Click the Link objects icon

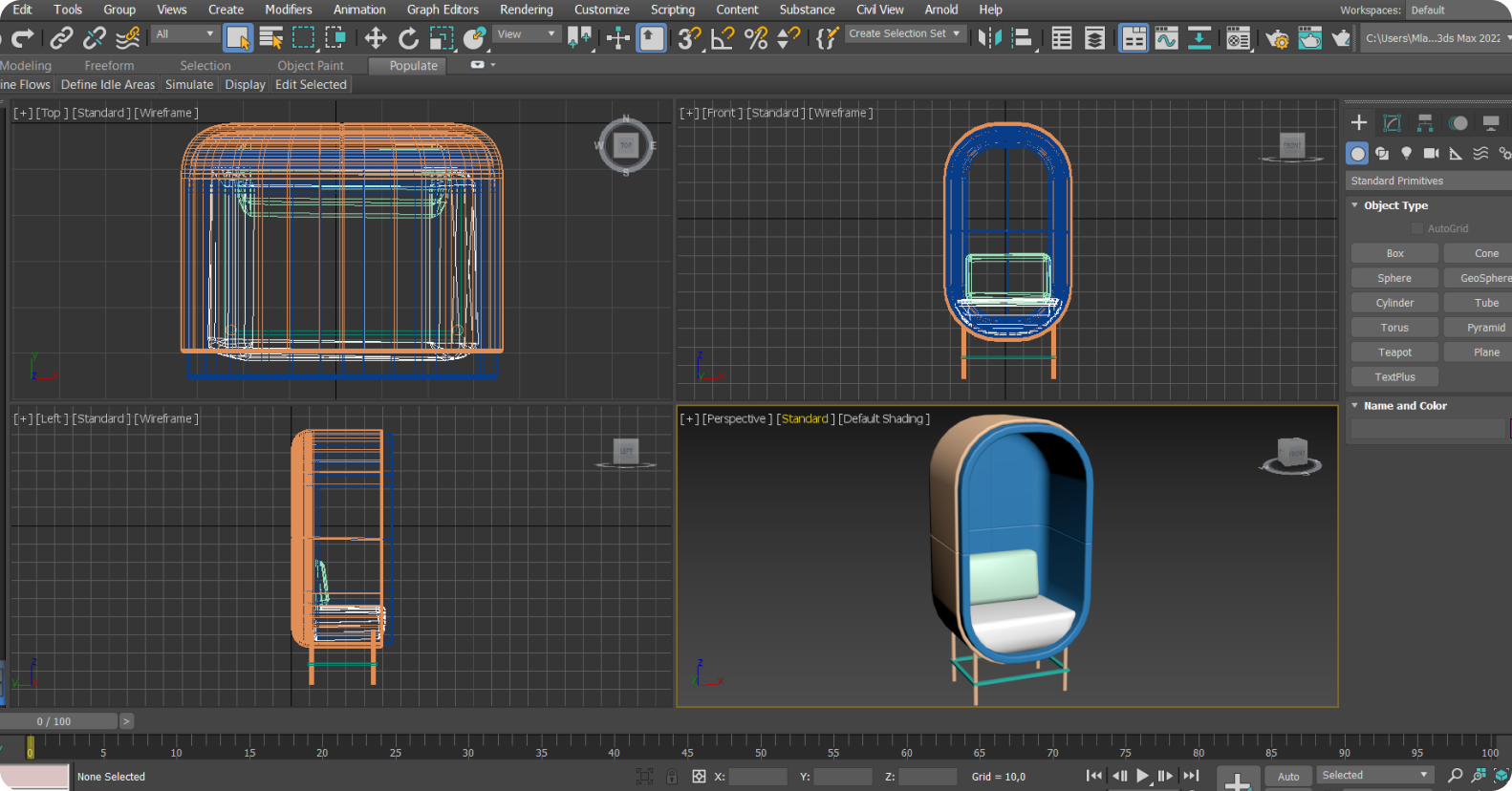tap(61, 38)
